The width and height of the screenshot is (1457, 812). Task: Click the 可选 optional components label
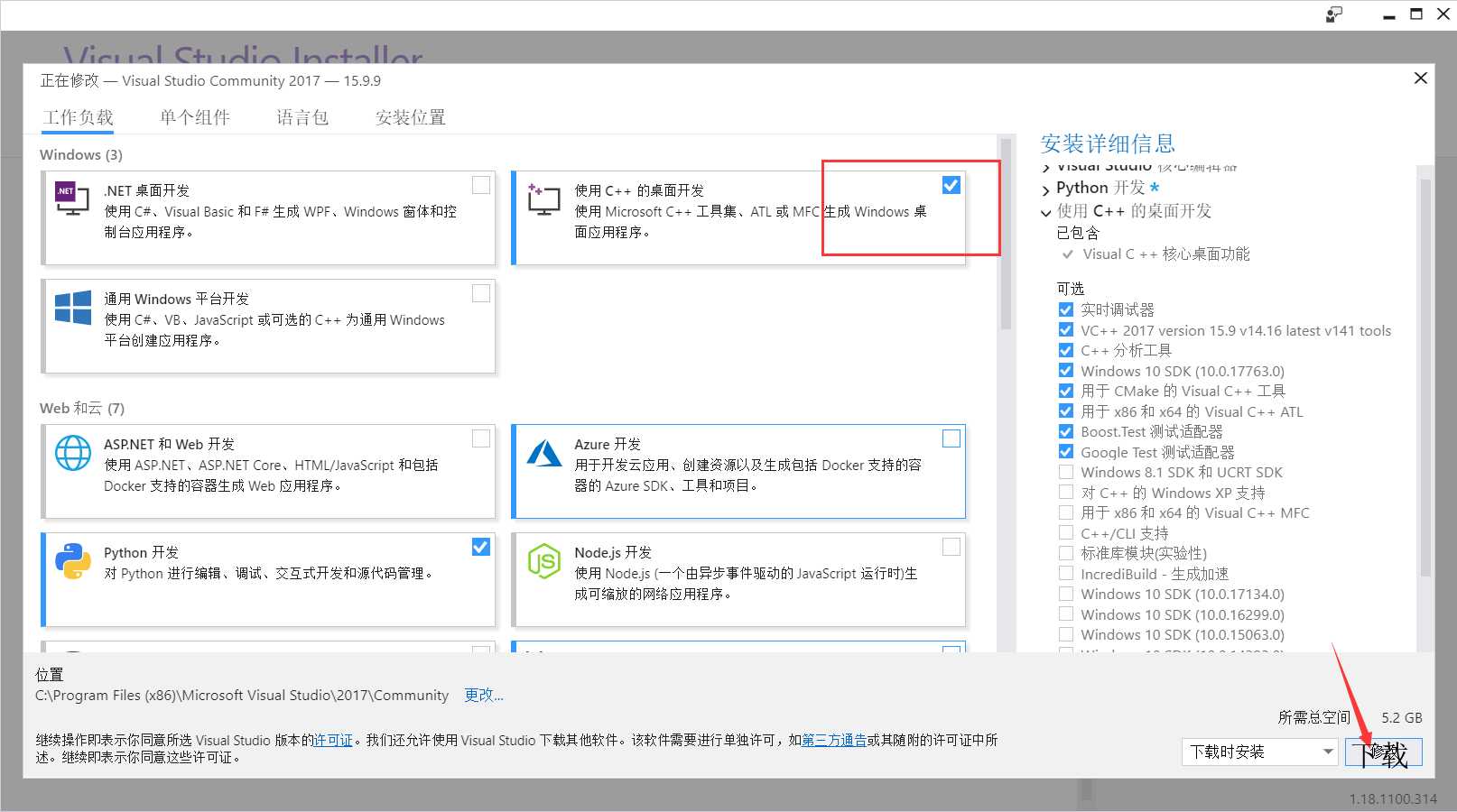(x=1071, y=289)
